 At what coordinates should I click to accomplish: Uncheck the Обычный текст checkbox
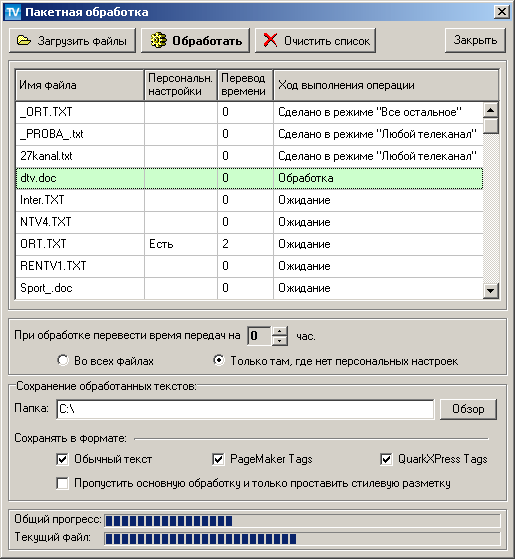(x=62, y=459)
